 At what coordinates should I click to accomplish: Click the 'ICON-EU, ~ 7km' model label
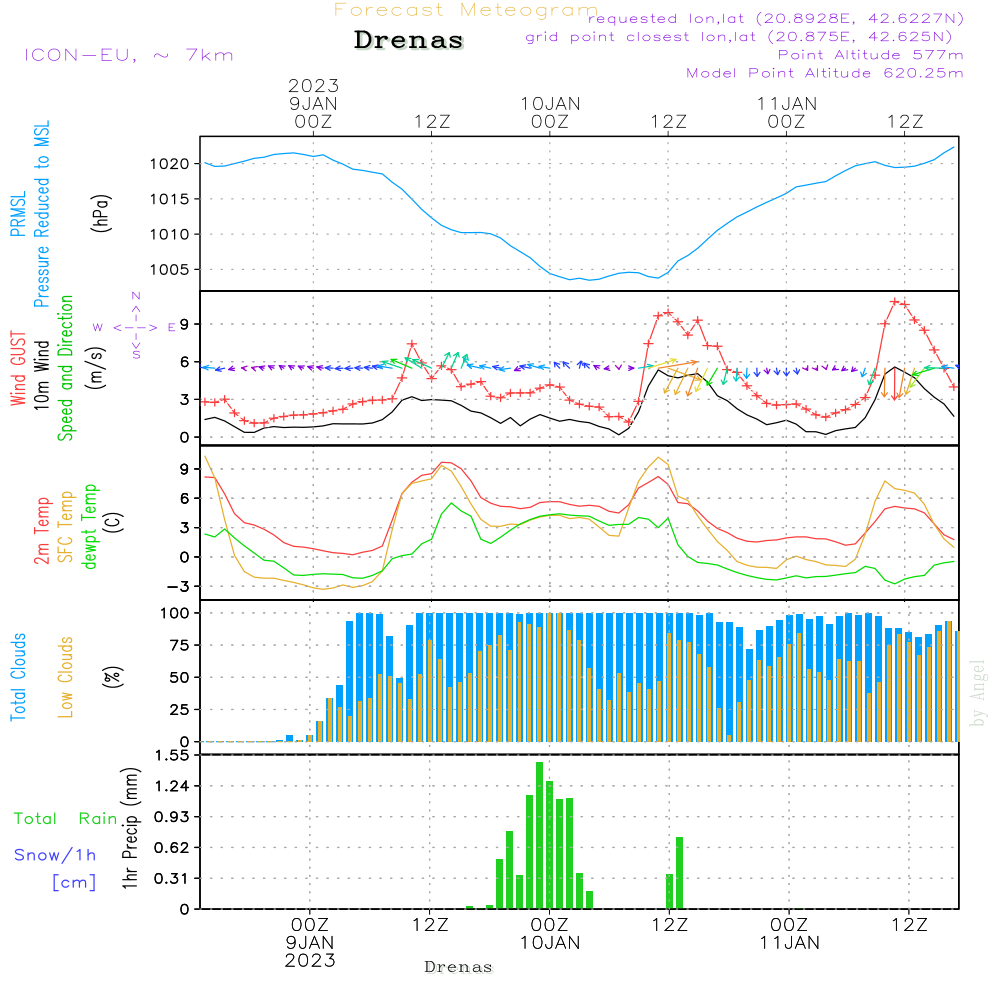pos(129,55)
